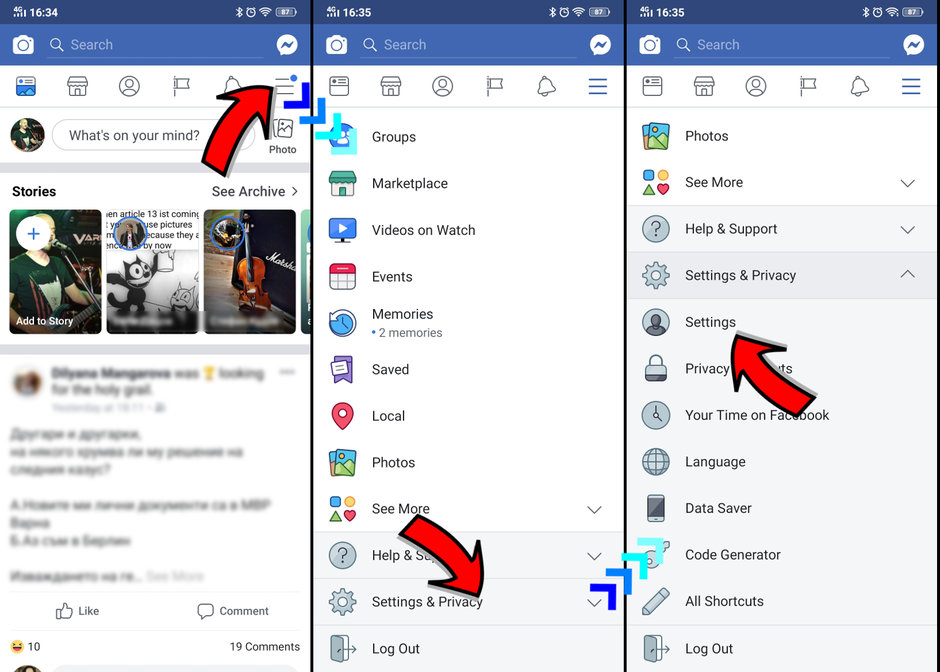
Task: Collapse Settings & Privacy in the right screen
Action: click(782, 275)
